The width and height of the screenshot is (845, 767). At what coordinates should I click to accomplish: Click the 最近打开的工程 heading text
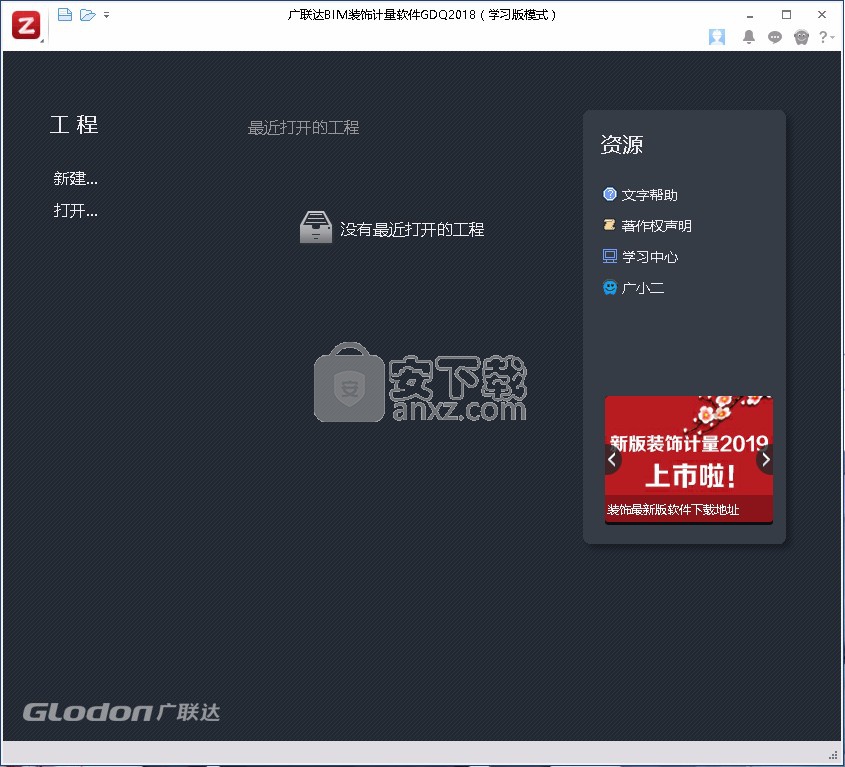point(303,128)
